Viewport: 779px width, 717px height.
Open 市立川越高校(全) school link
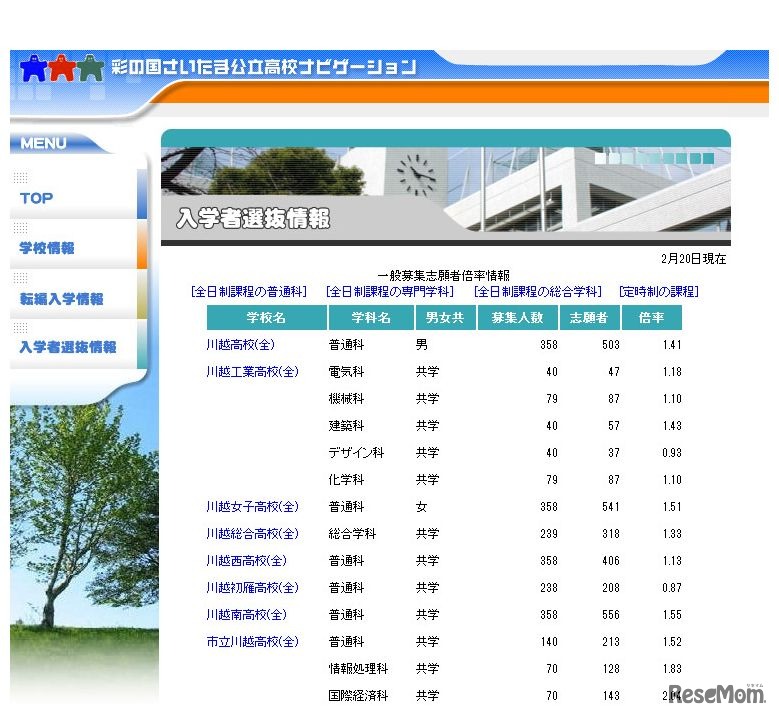click(252, 642)
